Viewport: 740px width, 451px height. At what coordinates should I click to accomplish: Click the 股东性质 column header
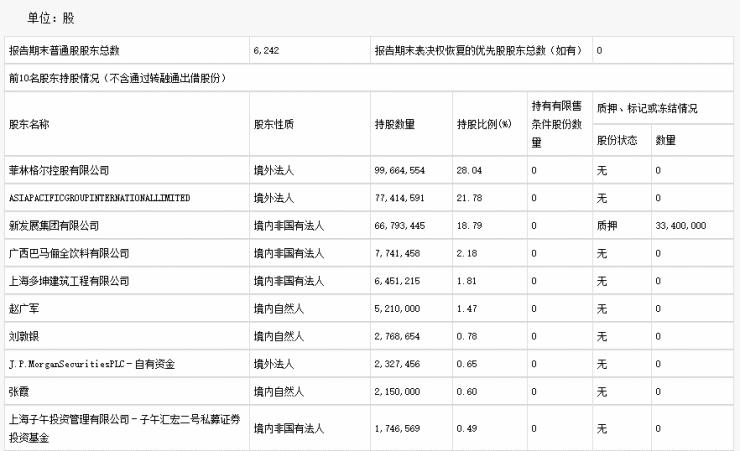(x=274, y=125)
